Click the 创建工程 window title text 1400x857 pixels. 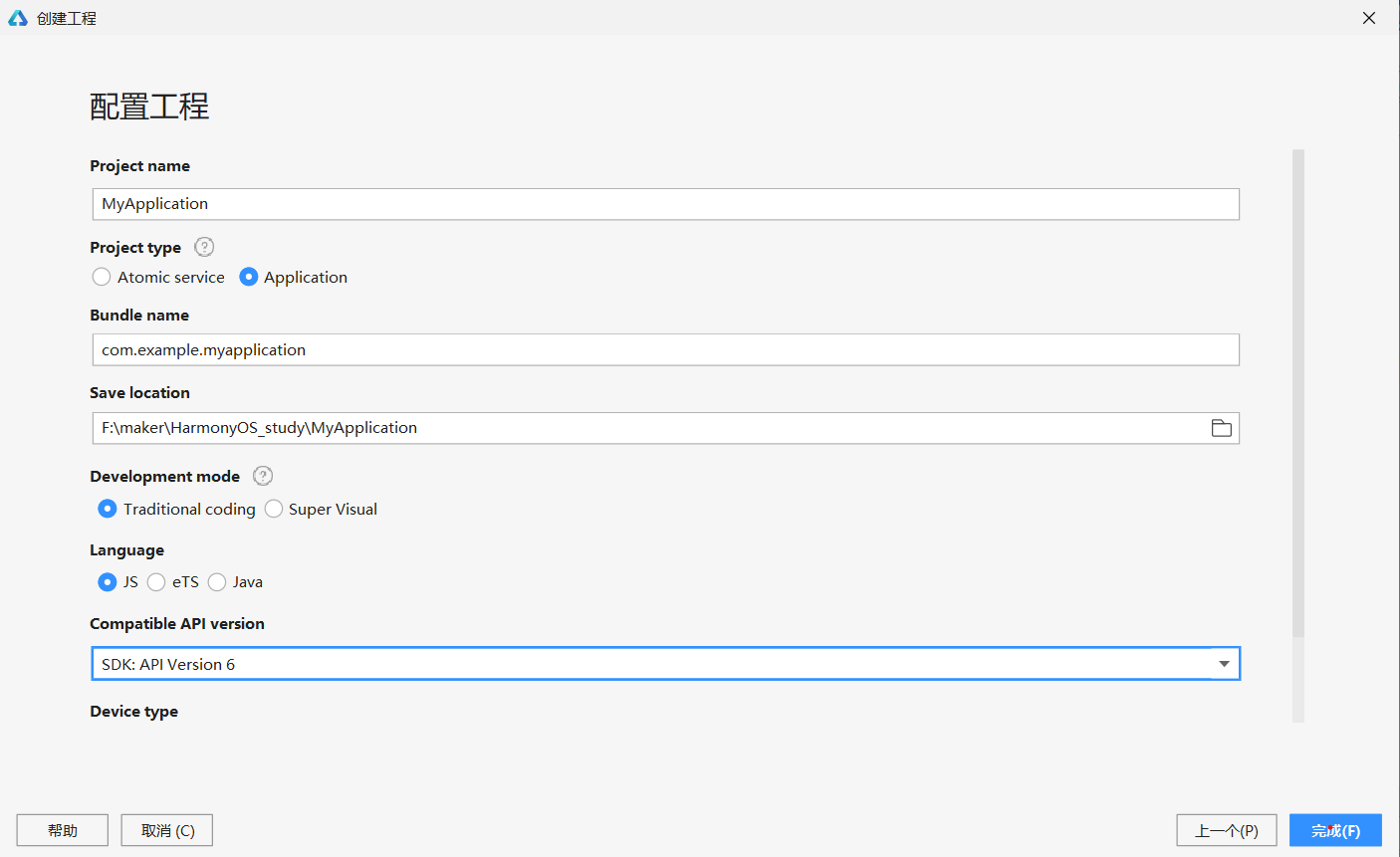(x=67, y=18)
